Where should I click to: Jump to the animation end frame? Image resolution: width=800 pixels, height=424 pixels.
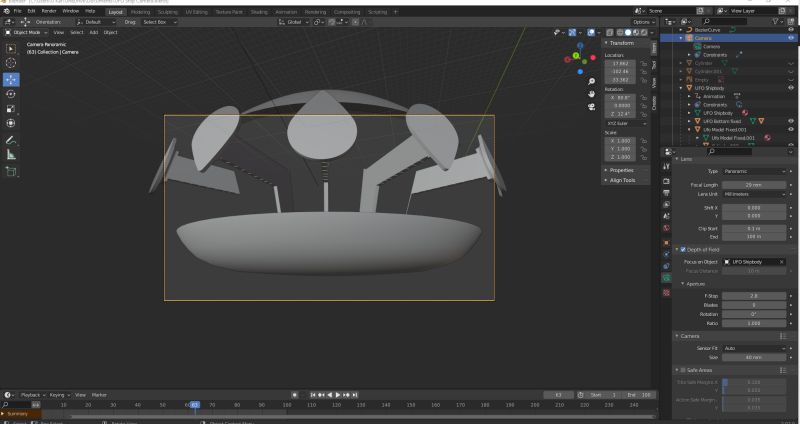355,395
